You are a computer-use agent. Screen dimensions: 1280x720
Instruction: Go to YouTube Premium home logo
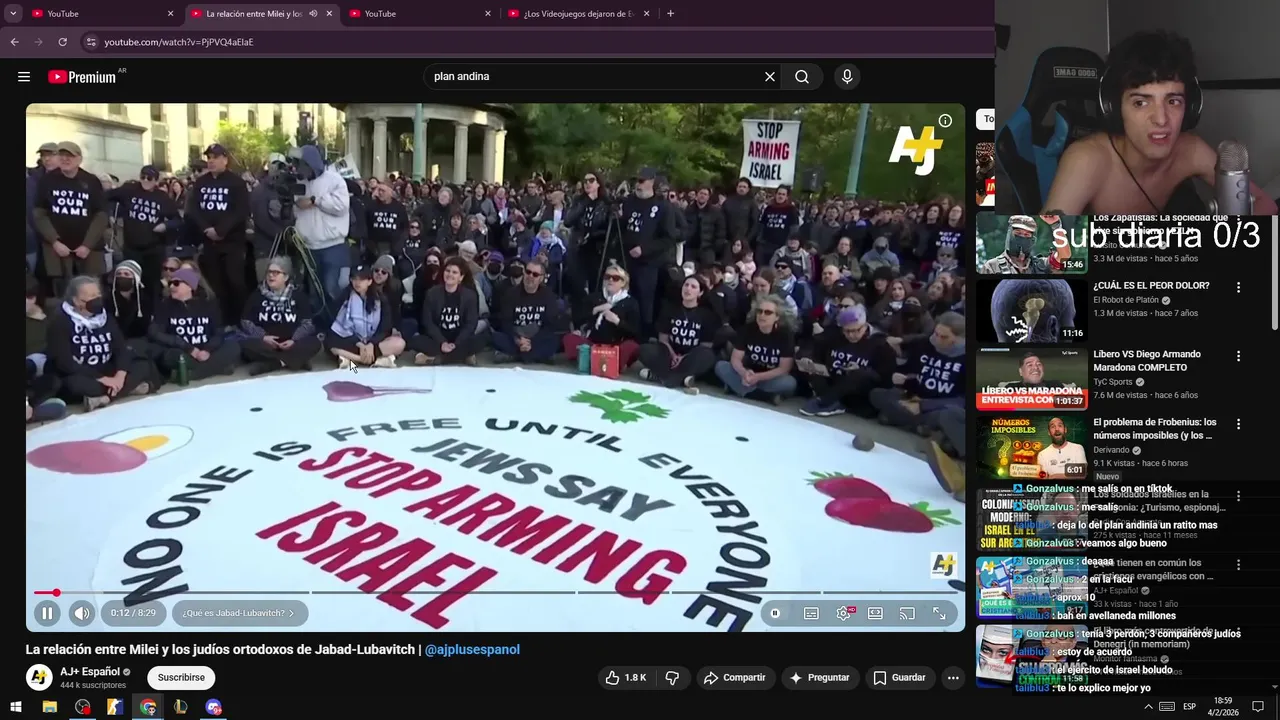[x=82, y=77]
